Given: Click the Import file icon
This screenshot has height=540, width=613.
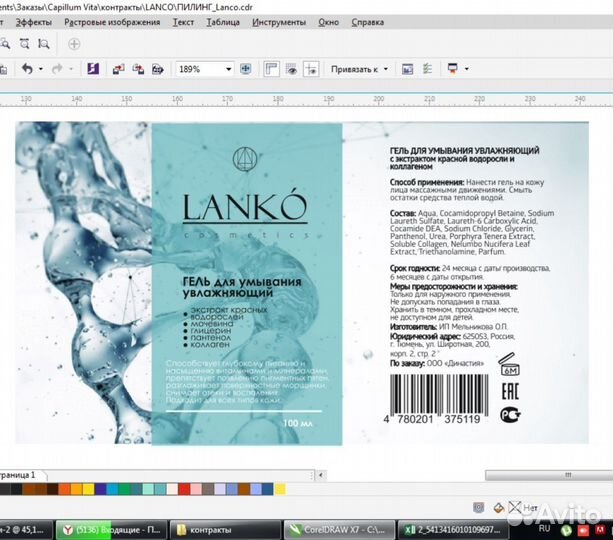Looking at the screenshot, I should [119, 69].
